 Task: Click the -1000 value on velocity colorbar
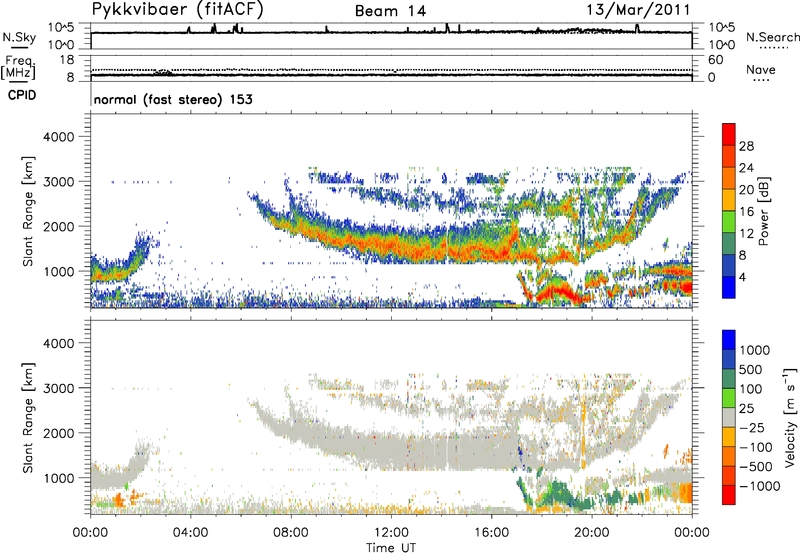coord(759,486)
